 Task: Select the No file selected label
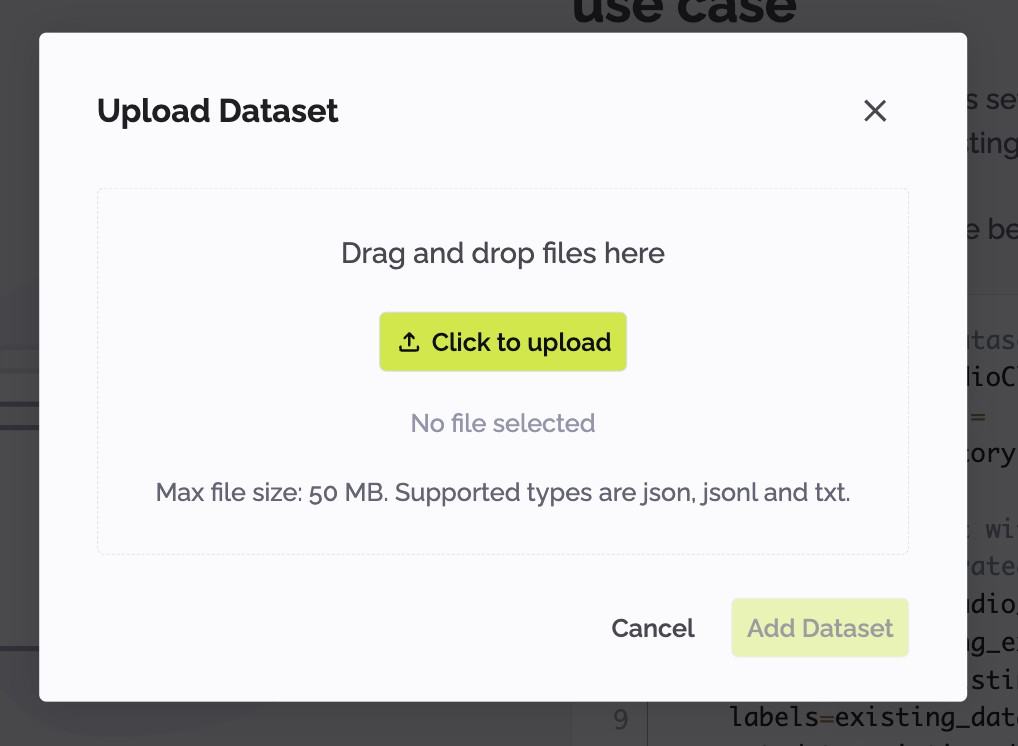click(503, 423)
